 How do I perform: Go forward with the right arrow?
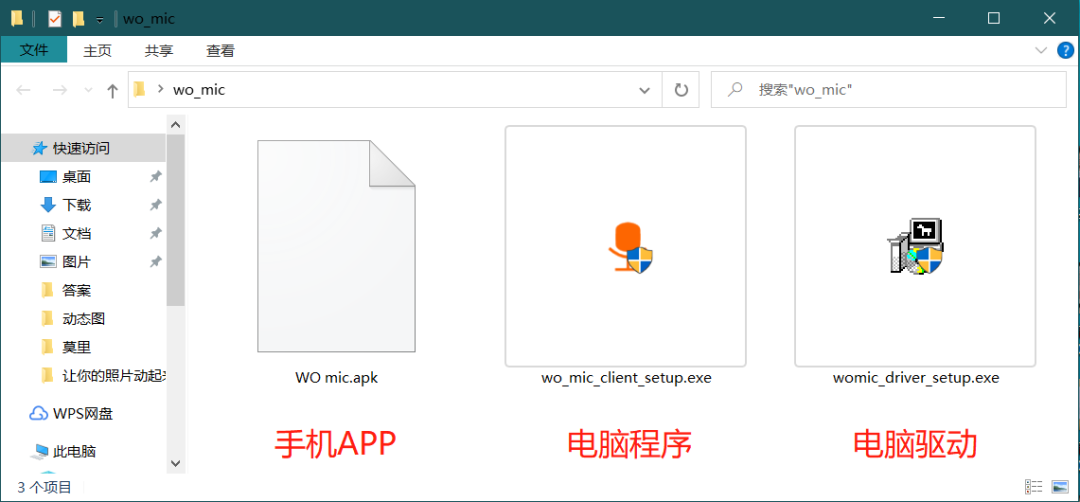pos(60,90)
